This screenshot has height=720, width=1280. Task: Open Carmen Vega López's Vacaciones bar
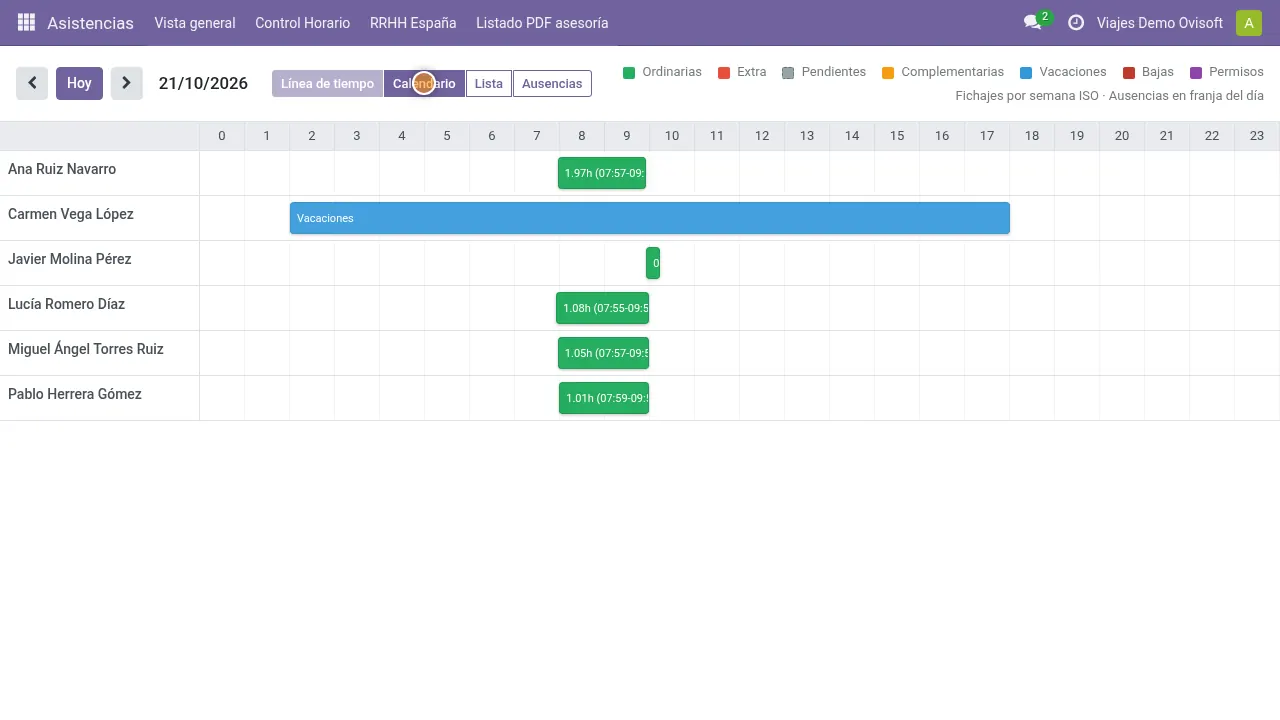click(650, 218)
